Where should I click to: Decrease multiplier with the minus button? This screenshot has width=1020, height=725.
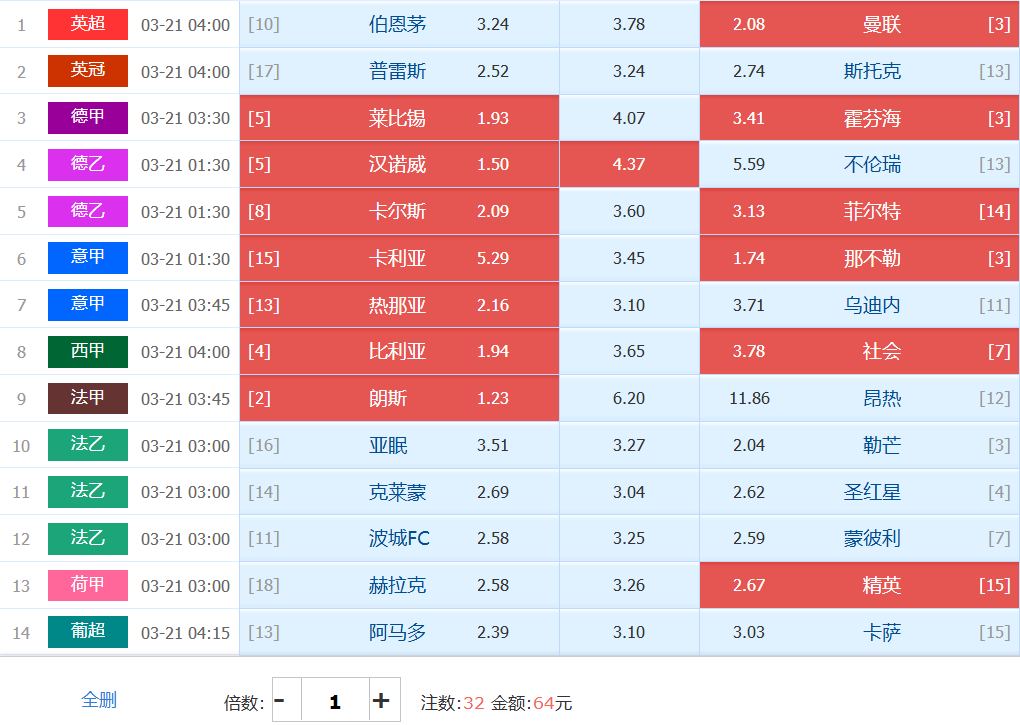tap(280, 701)
